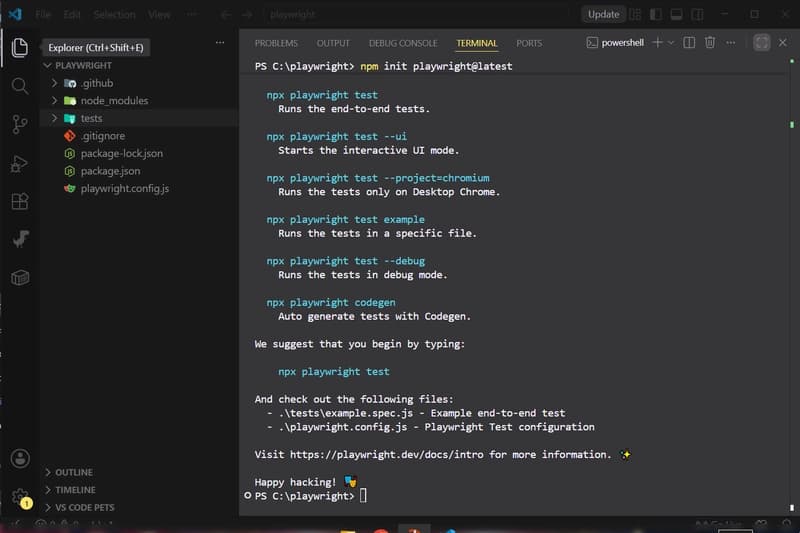Viewport: 800px width, 533px height.
Task: Go back with the left arrow
Action: tap(226, 15)
